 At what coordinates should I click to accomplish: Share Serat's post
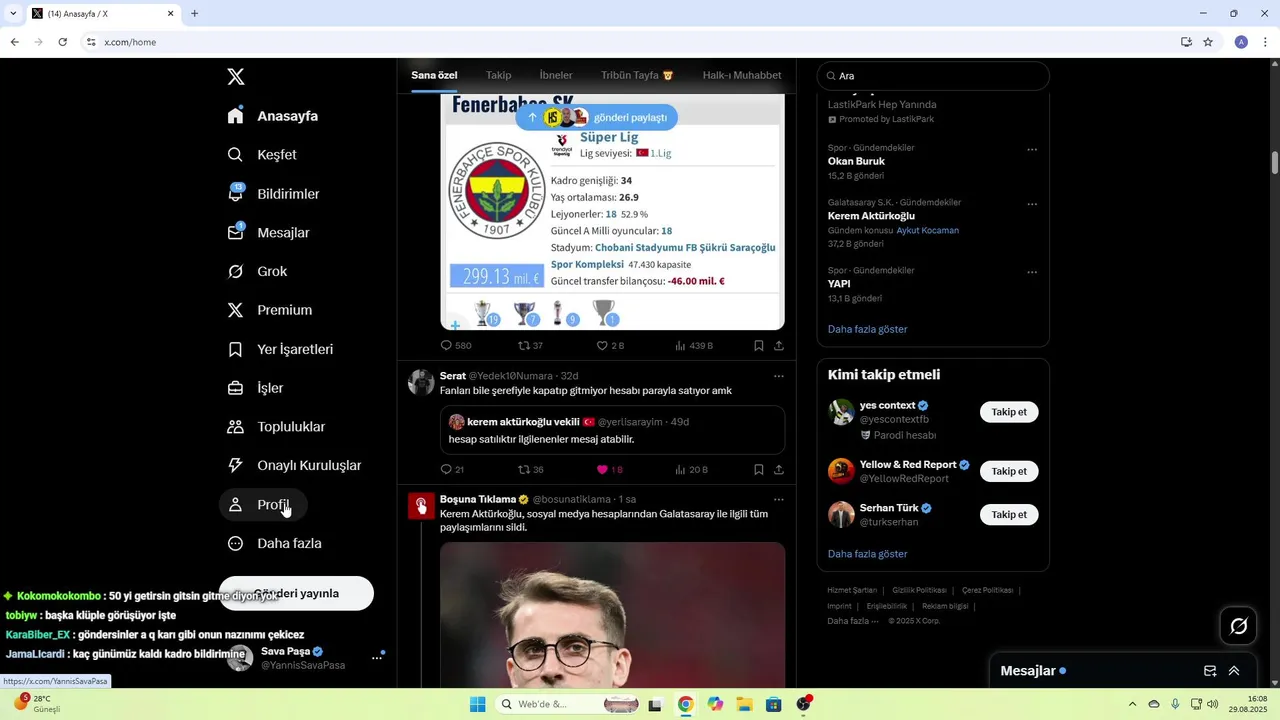tap(779, 470)
